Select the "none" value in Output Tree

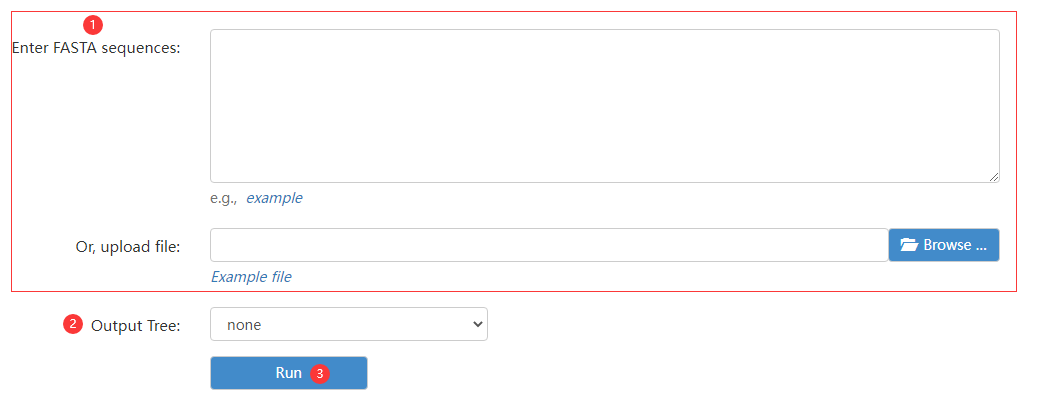coord(244,325)
